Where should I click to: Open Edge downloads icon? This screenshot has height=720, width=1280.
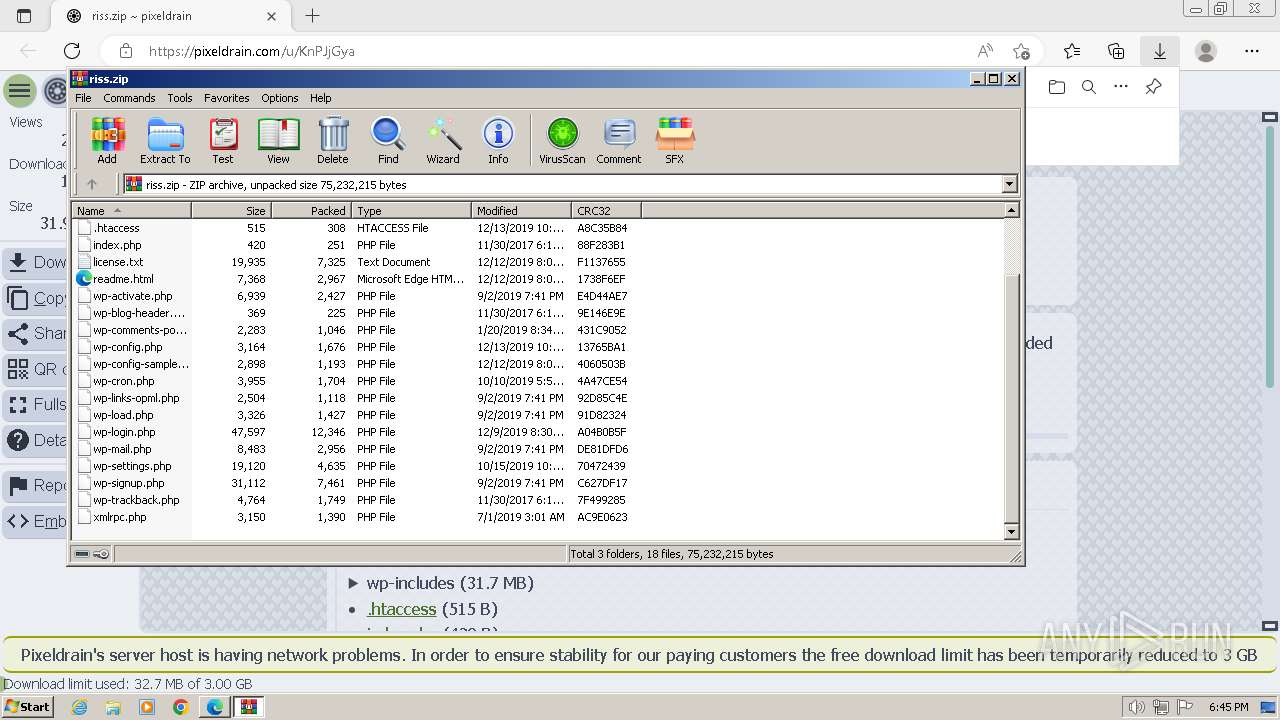[1160, 51]
